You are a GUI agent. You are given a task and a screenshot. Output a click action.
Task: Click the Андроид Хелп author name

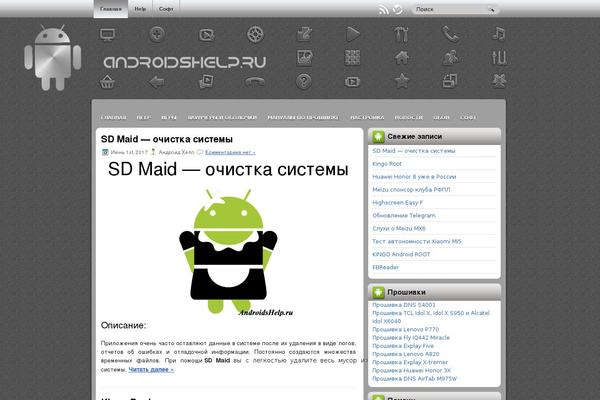tap(176, 152)
